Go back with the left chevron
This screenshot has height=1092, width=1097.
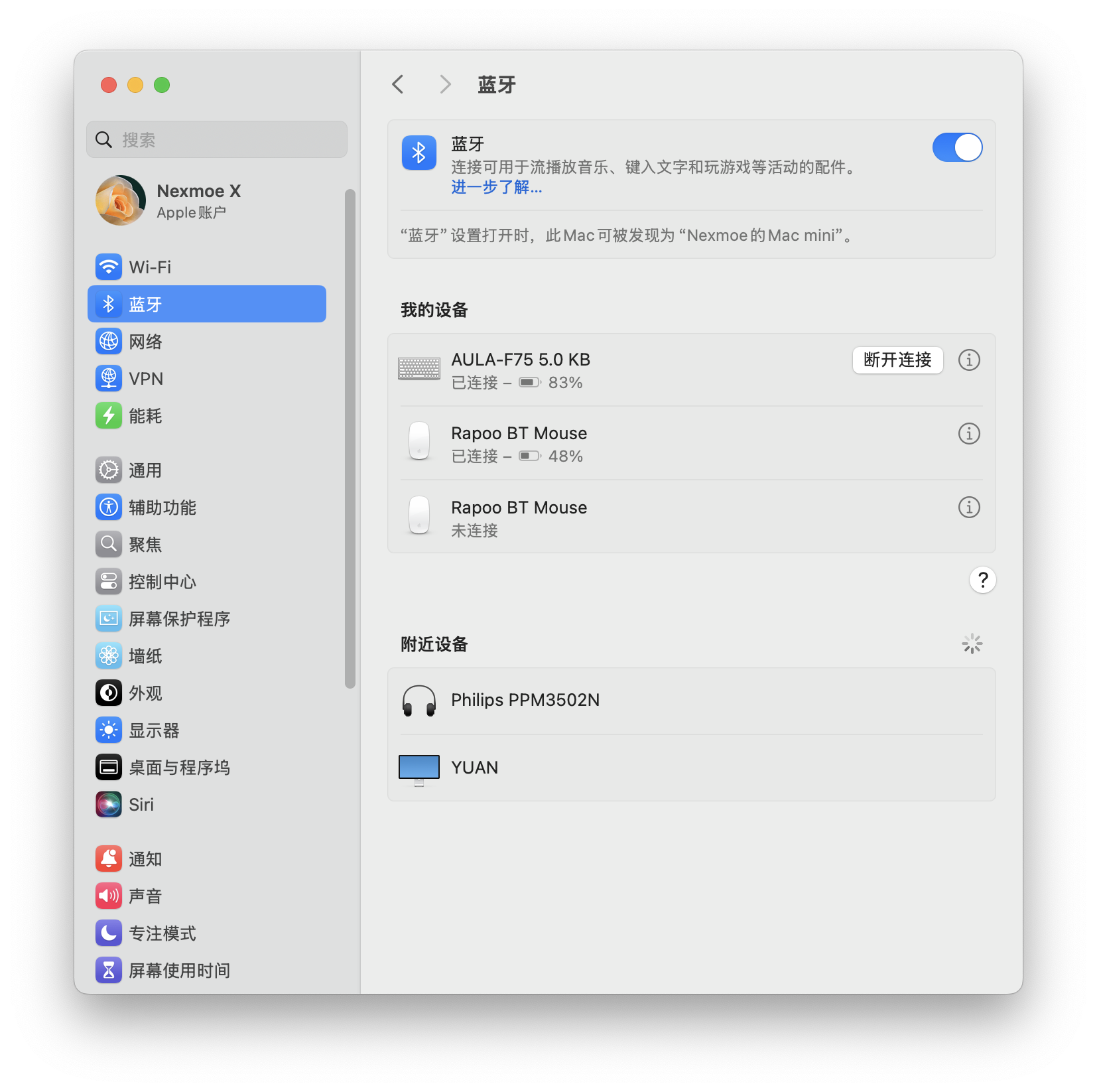(398, 84)
